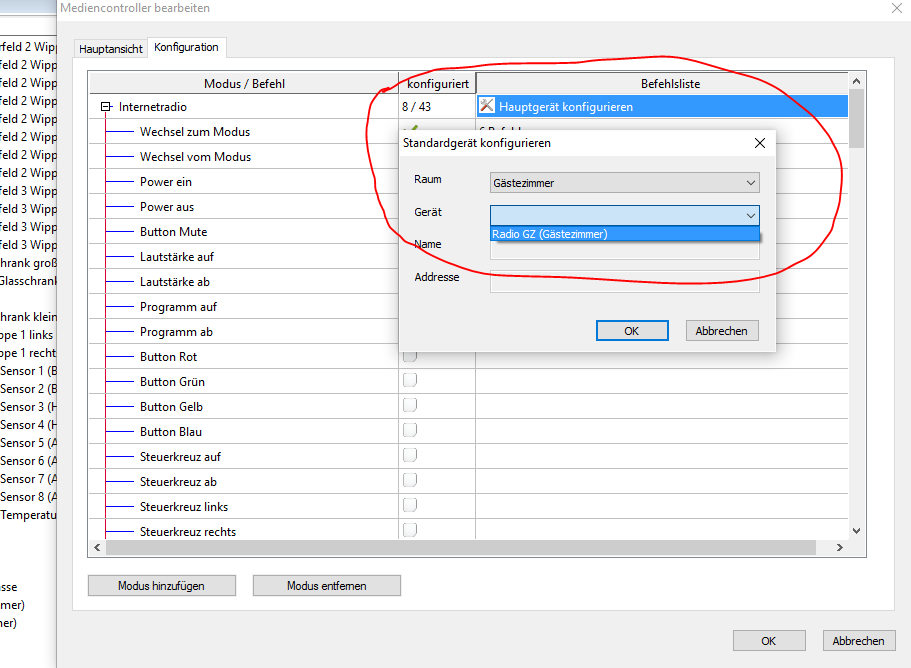Screen dimensions: 911x668
Task: Select the Lautstärke ab row
Action: pos(174,282)
